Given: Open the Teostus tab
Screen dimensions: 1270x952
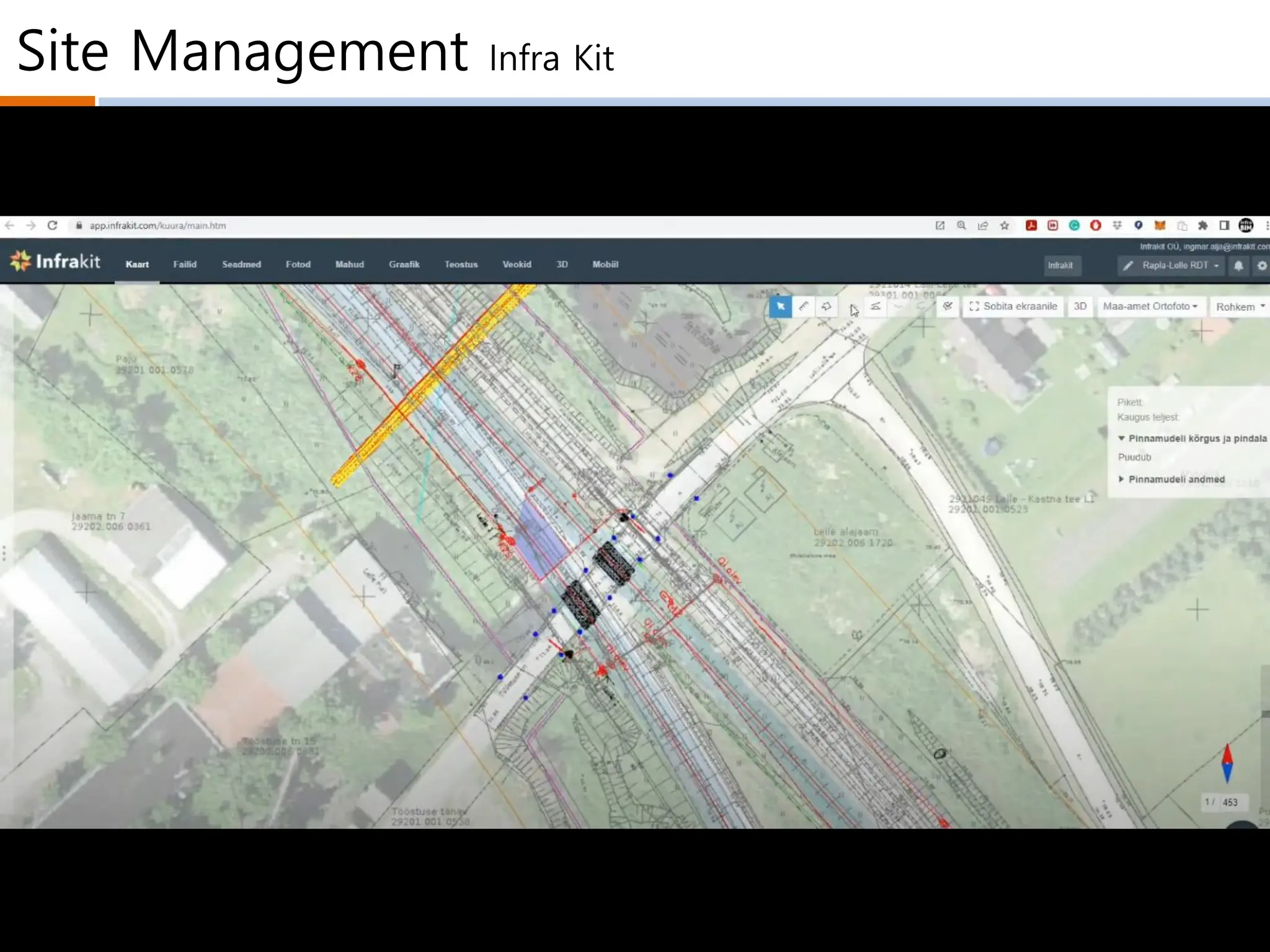Looking at the screenshot, I should [x=461, y=265].
